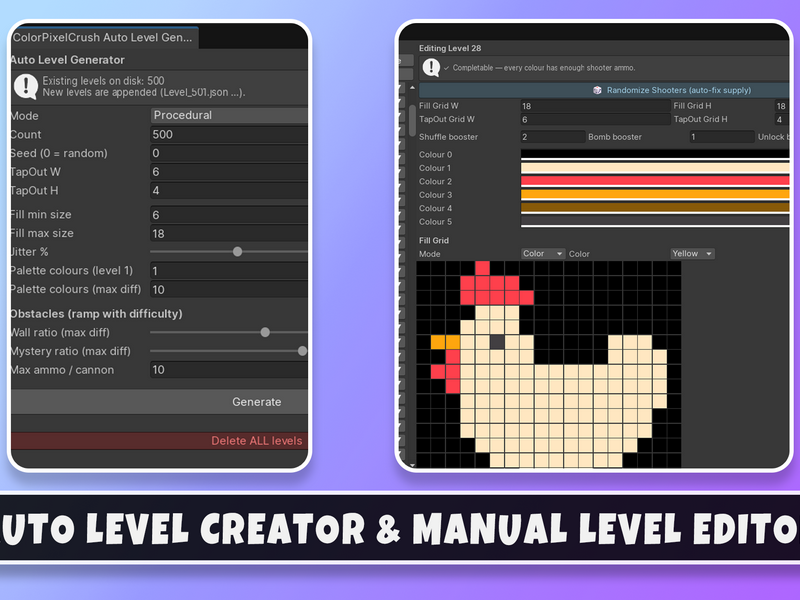Open the Mode dropdown set to Procedural
The height and width of the screenshot is (600, 800).
[229, 115]
